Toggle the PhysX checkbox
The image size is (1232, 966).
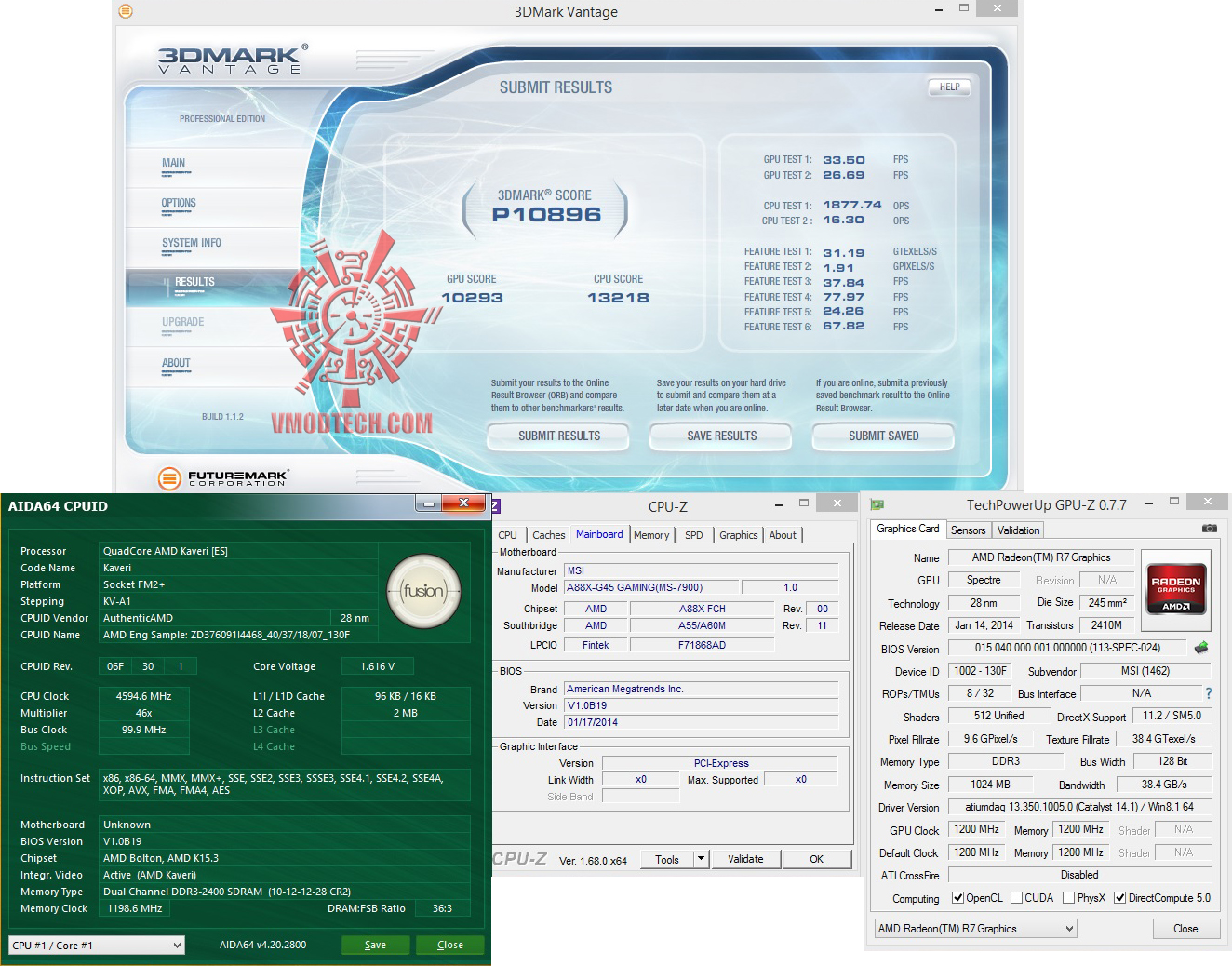coord(1068,898)
